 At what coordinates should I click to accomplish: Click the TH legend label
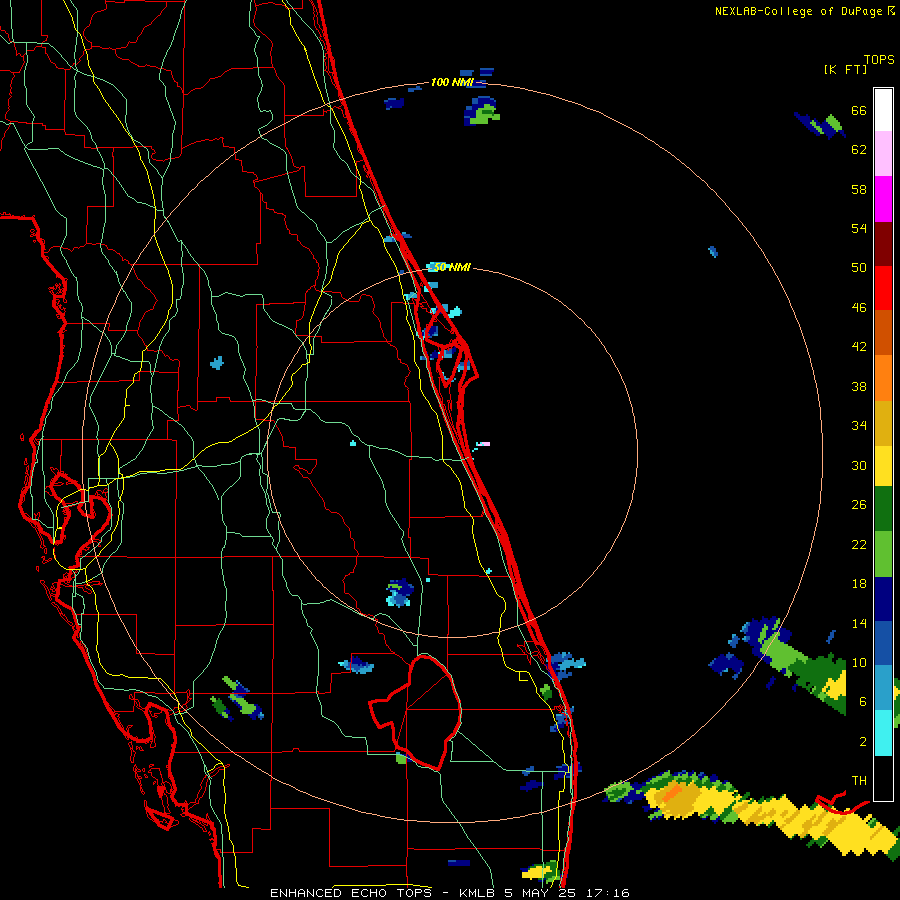[x=859, y=781]
